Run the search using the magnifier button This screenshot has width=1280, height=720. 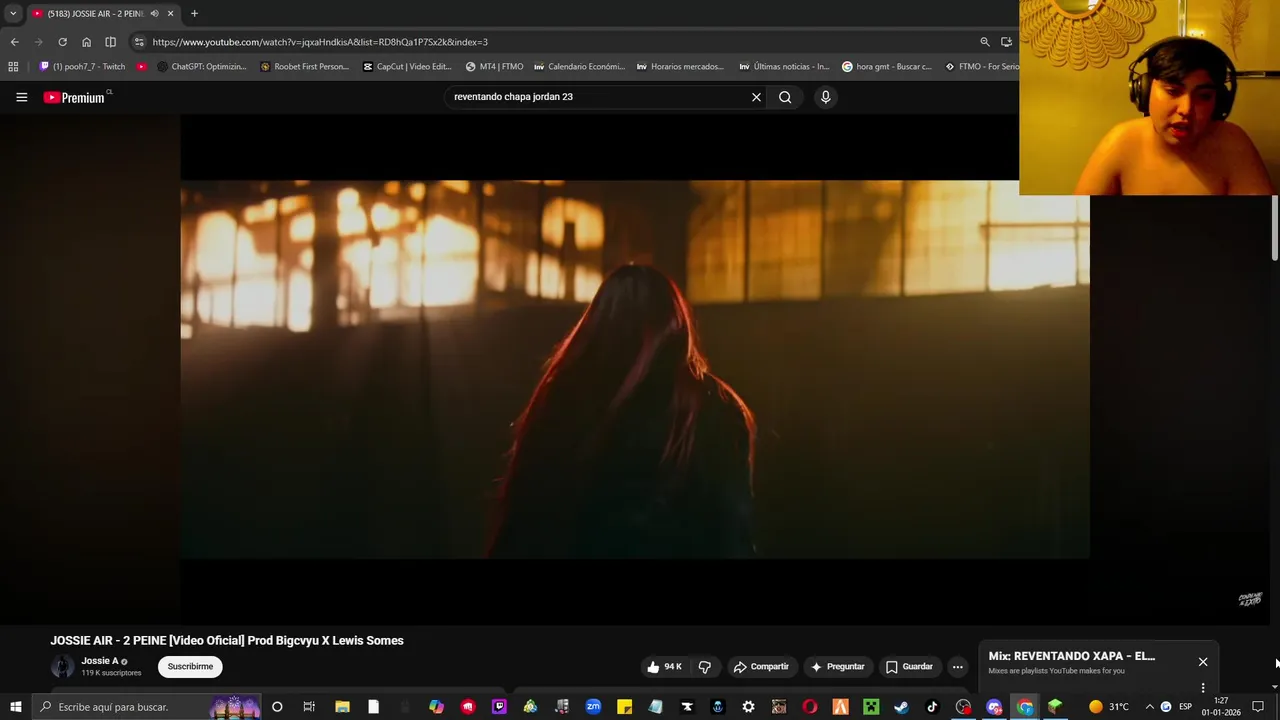[785, 97]
